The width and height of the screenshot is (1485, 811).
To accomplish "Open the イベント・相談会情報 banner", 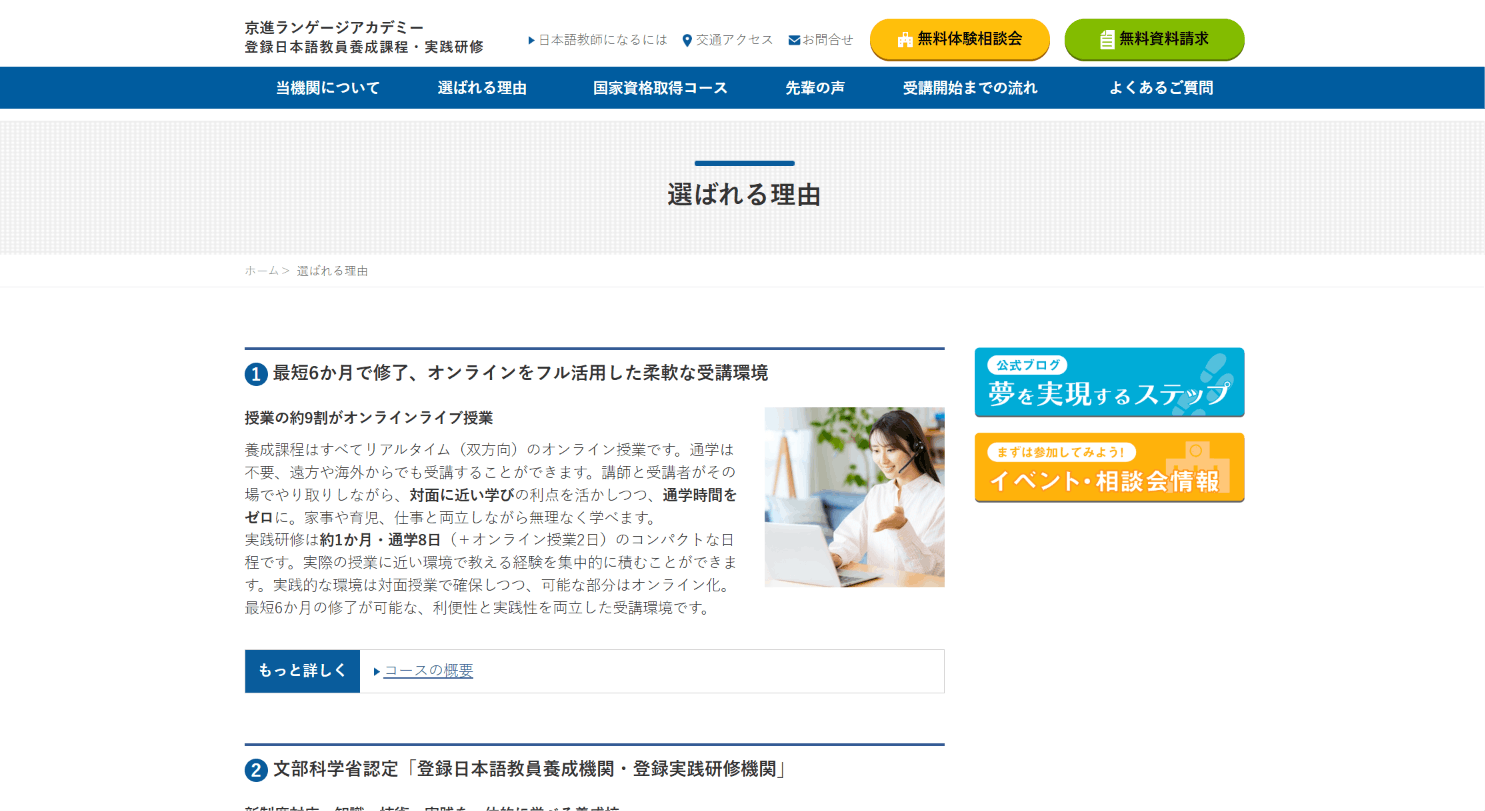I will [1110, 467].
